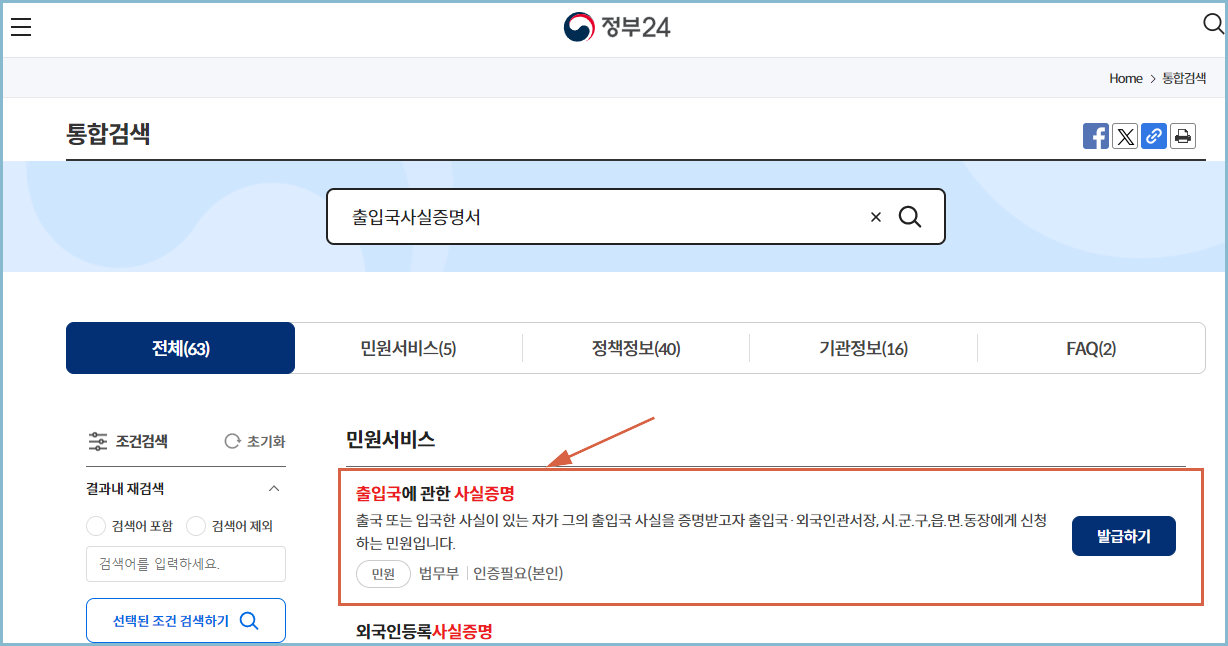
Task: Click the magnifier inside the search bar
Action: tap(909, 216)
